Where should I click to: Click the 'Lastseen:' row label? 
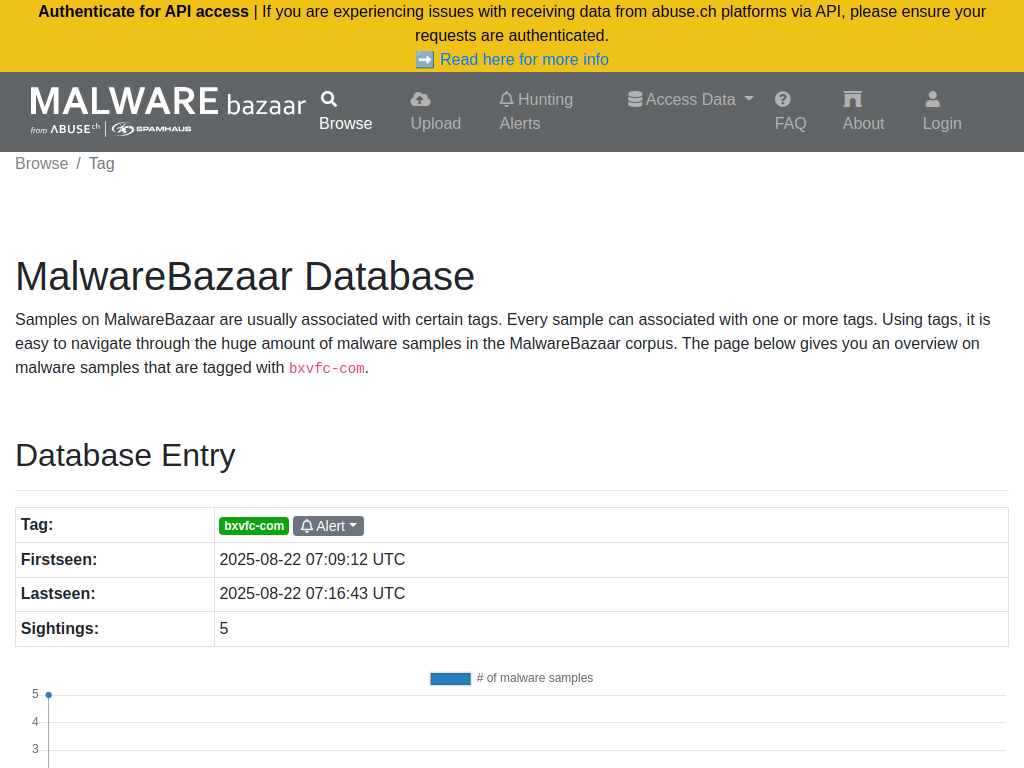(x=58, y=594)
